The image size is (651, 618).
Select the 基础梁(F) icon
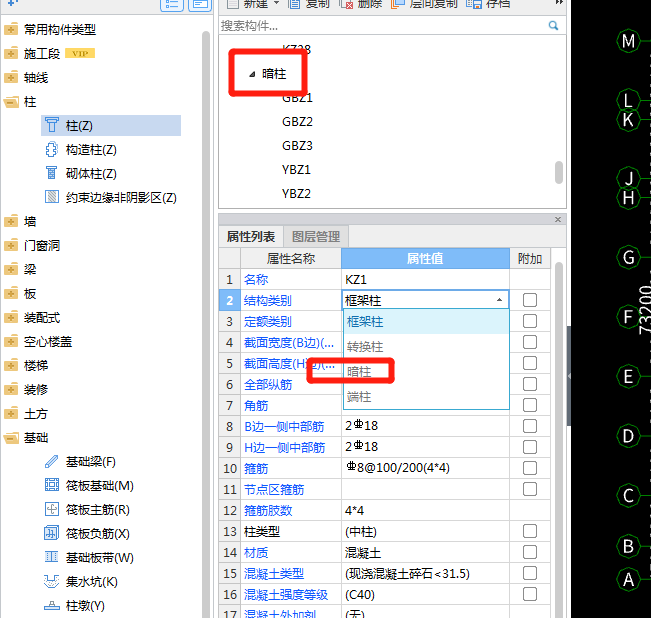tap(51, 461)
